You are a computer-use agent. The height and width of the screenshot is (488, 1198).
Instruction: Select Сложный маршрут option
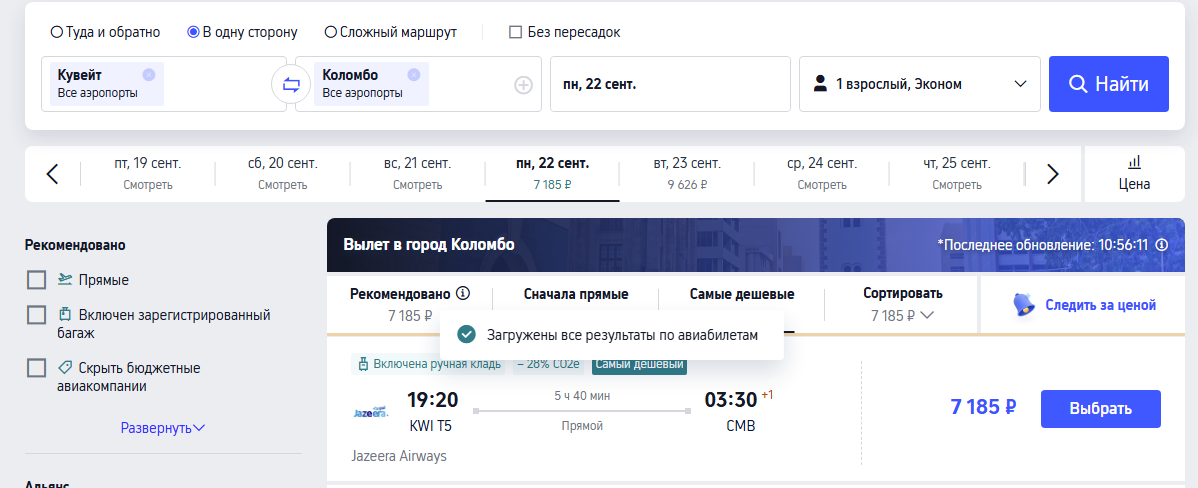point(390,32)
